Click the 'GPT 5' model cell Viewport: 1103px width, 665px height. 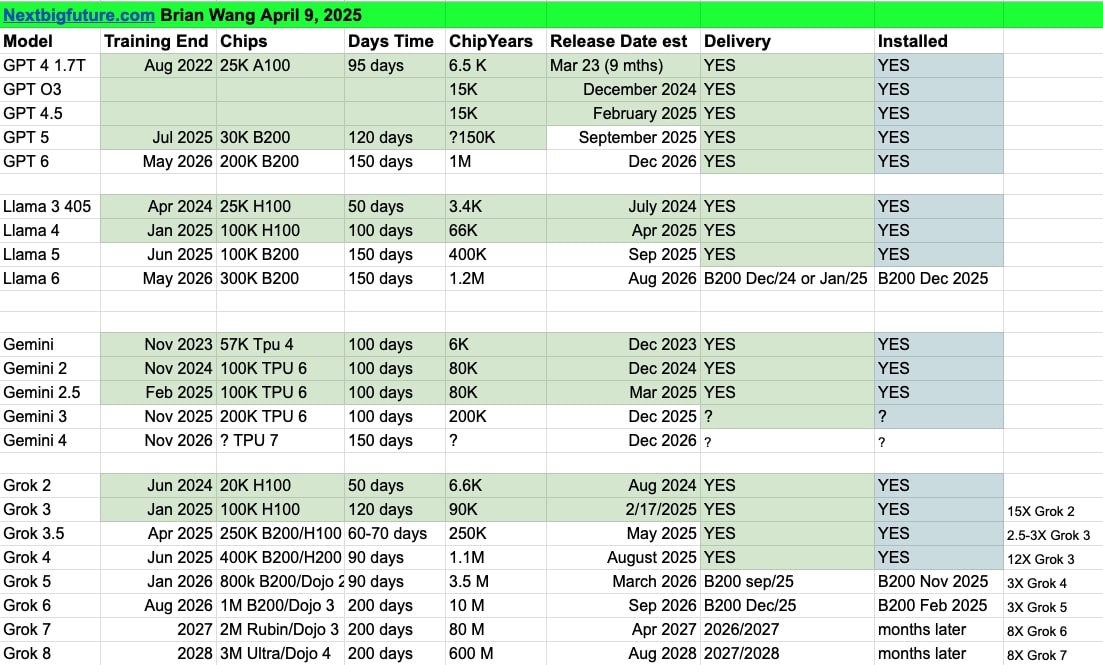click(x=51, y=137)
